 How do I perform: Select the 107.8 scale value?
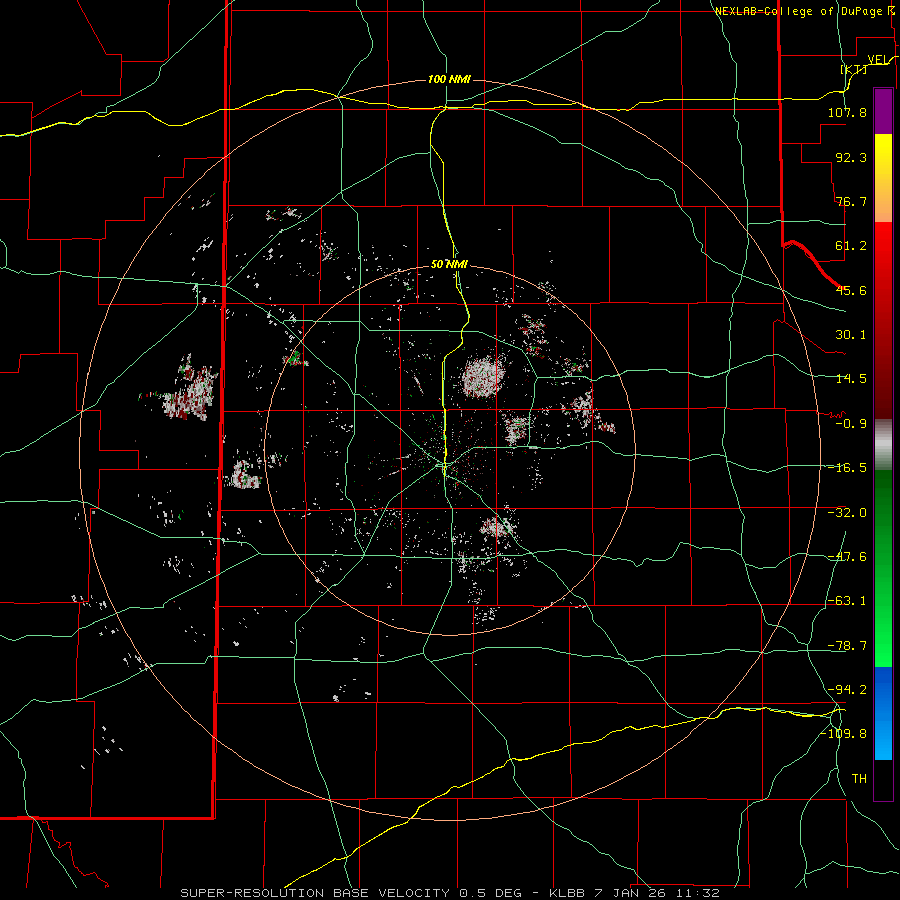(847, 112)
